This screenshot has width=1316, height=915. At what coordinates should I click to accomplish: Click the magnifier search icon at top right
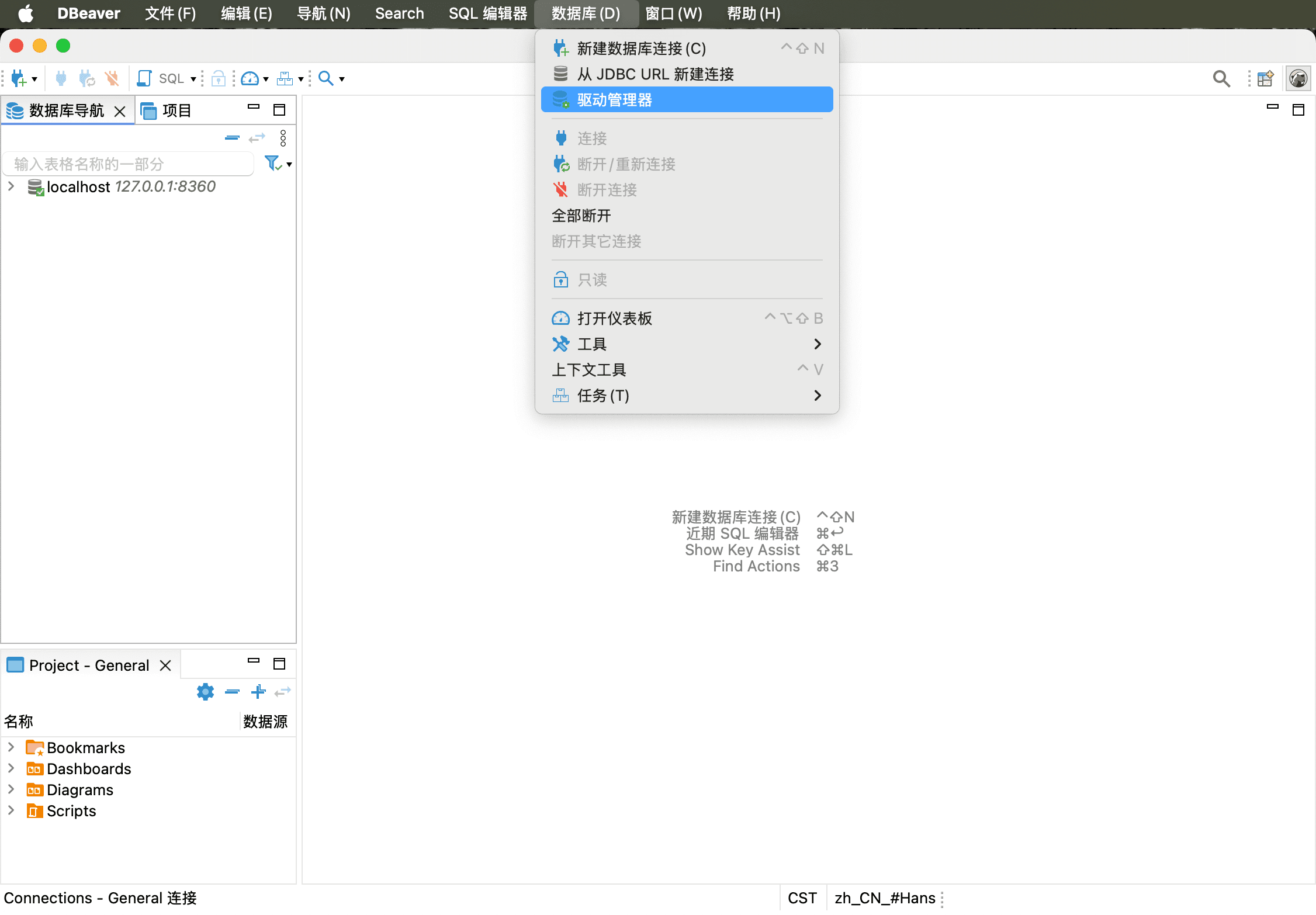[x=1221, y=78]
